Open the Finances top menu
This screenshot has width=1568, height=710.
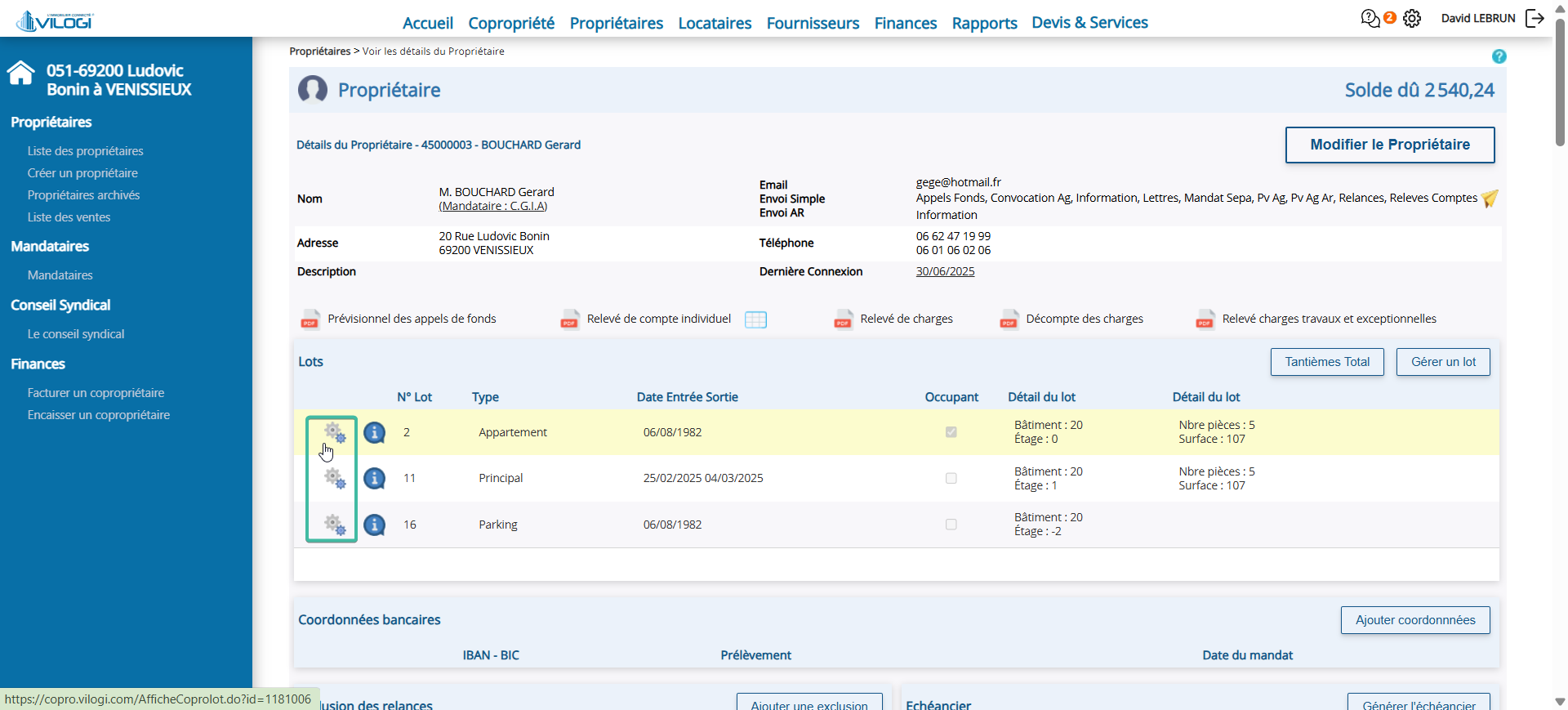[906, 23]
